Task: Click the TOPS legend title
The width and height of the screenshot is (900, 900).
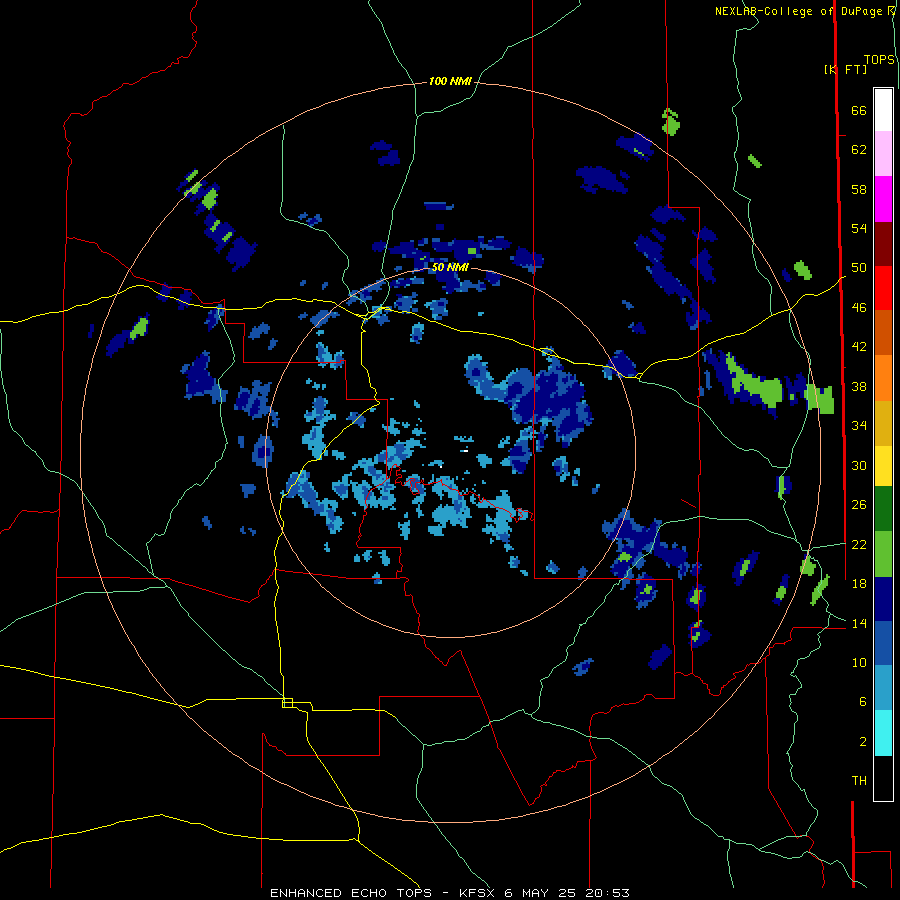Action: [x=879, y=60]
